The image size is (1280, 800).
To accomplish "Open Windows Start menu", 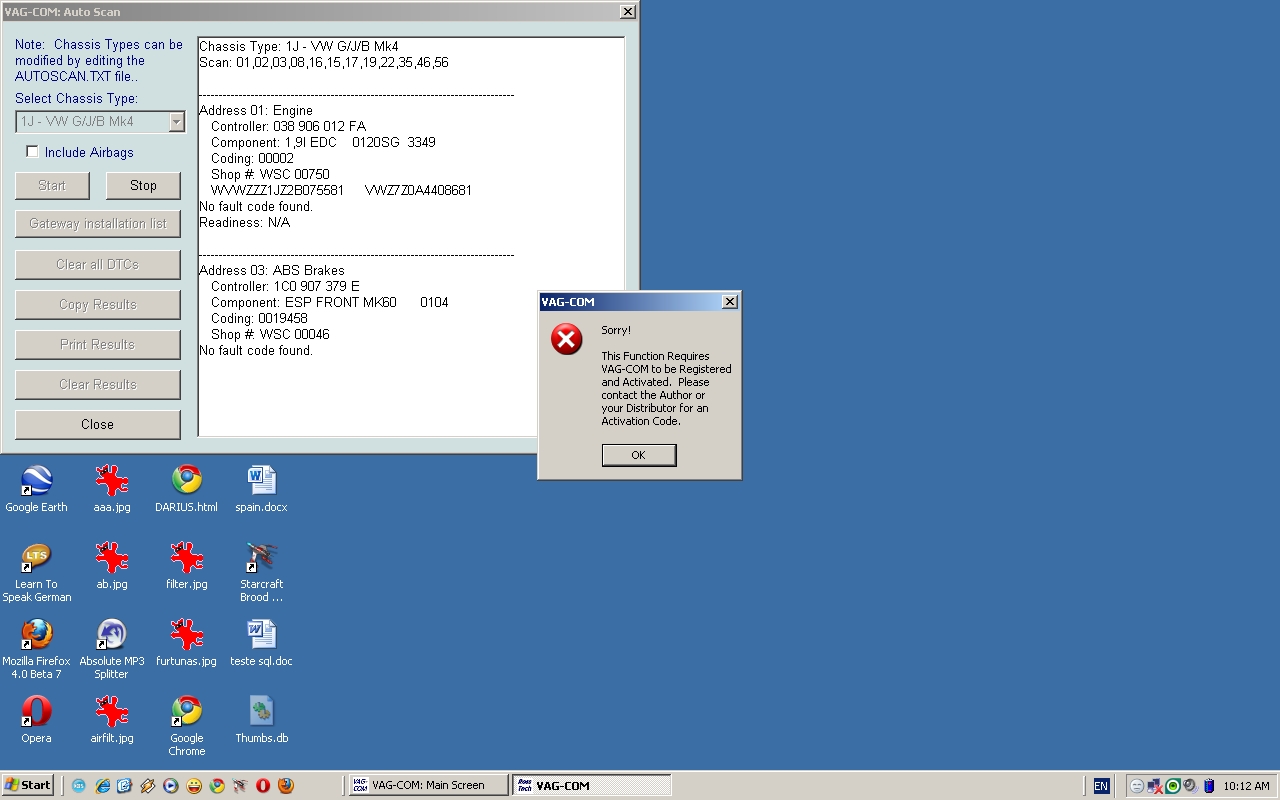I will click(28, 786).
